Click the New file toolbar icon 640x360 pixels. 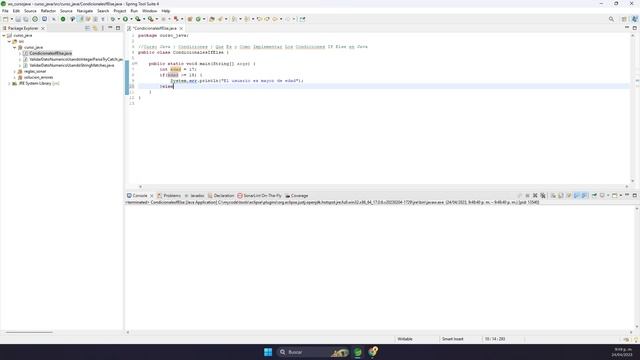click(x=5, y=19)
